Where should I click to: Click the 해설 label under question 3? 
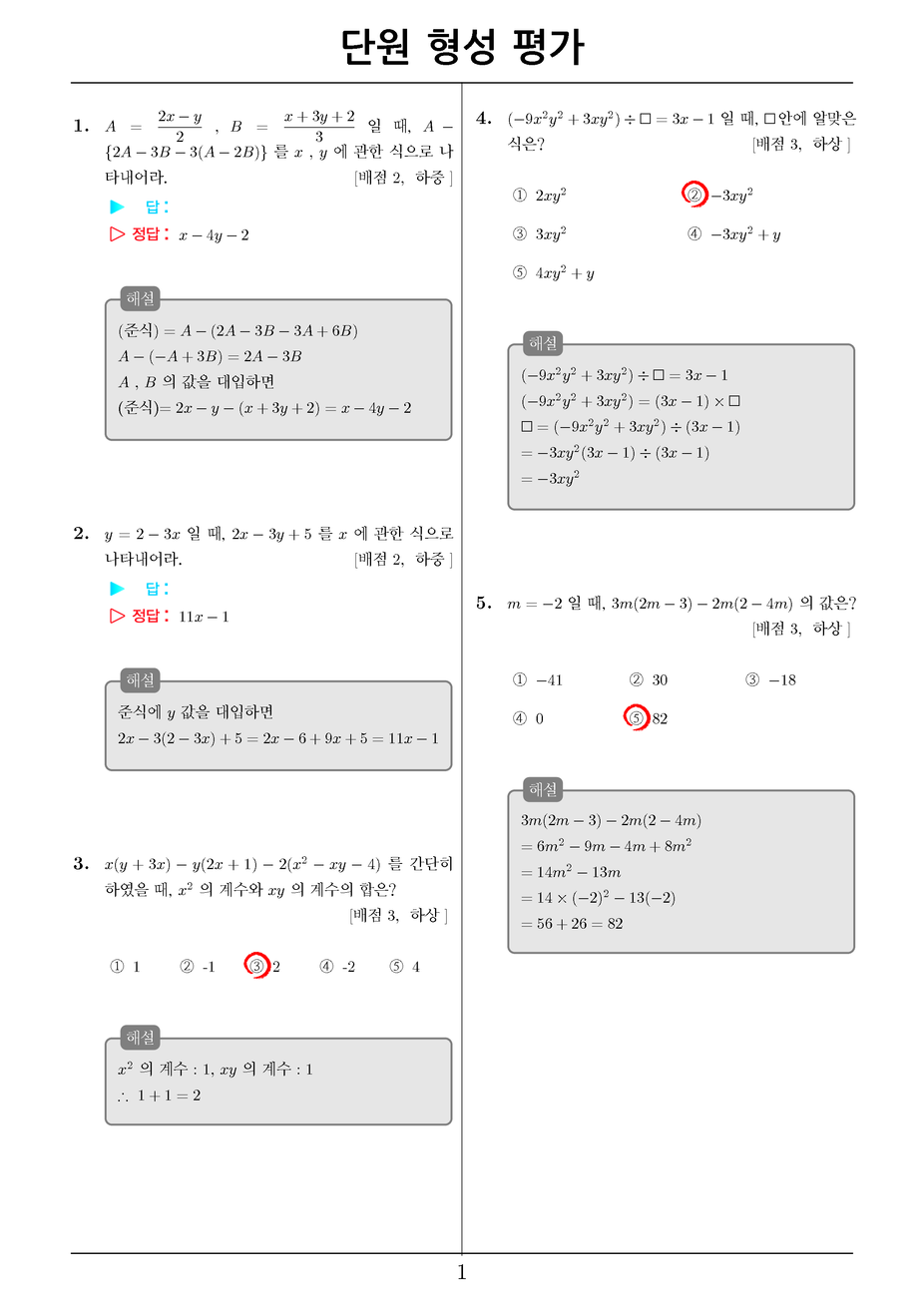(x=141, y=1038)
